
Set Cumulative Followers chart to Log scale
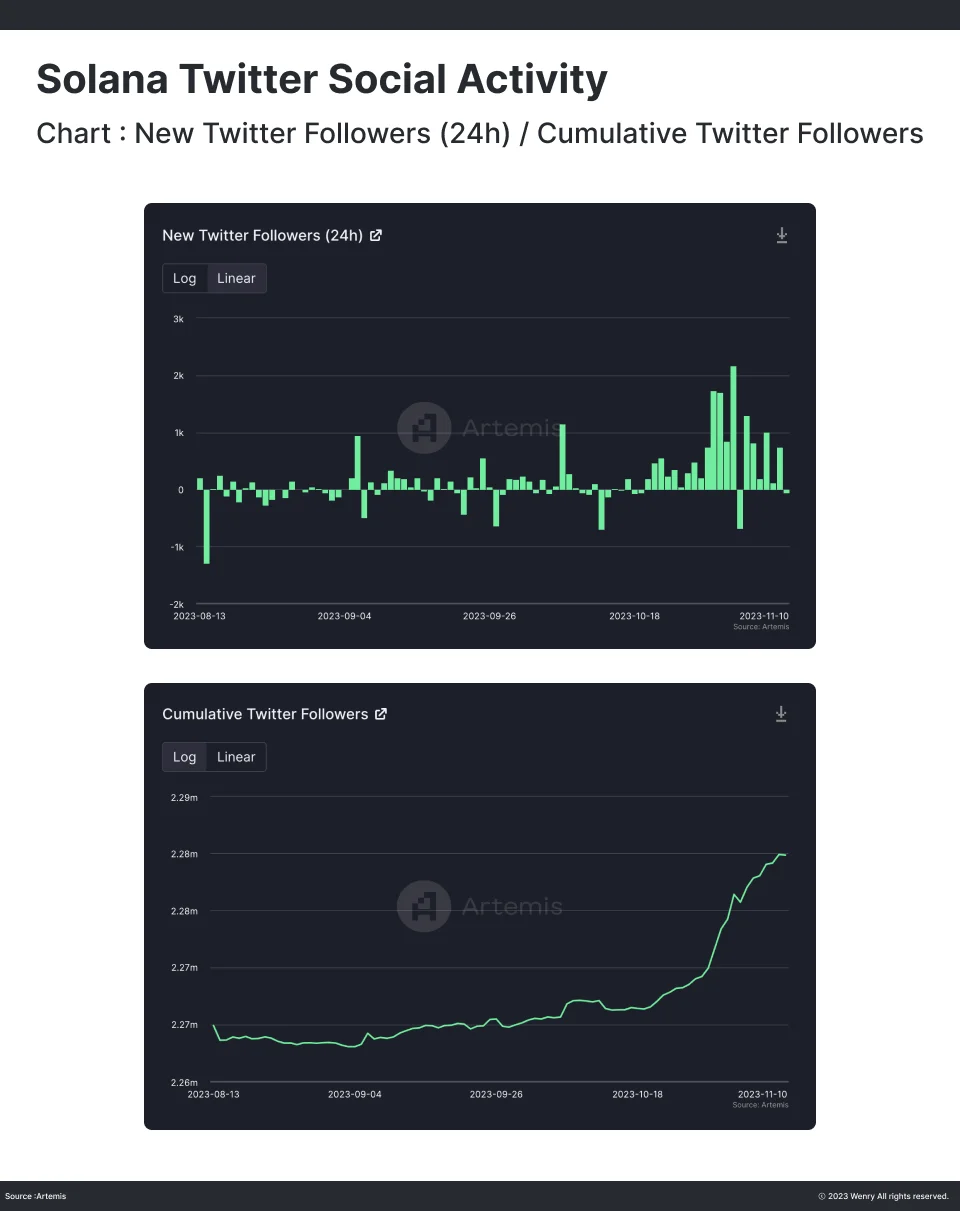(185, 757)
